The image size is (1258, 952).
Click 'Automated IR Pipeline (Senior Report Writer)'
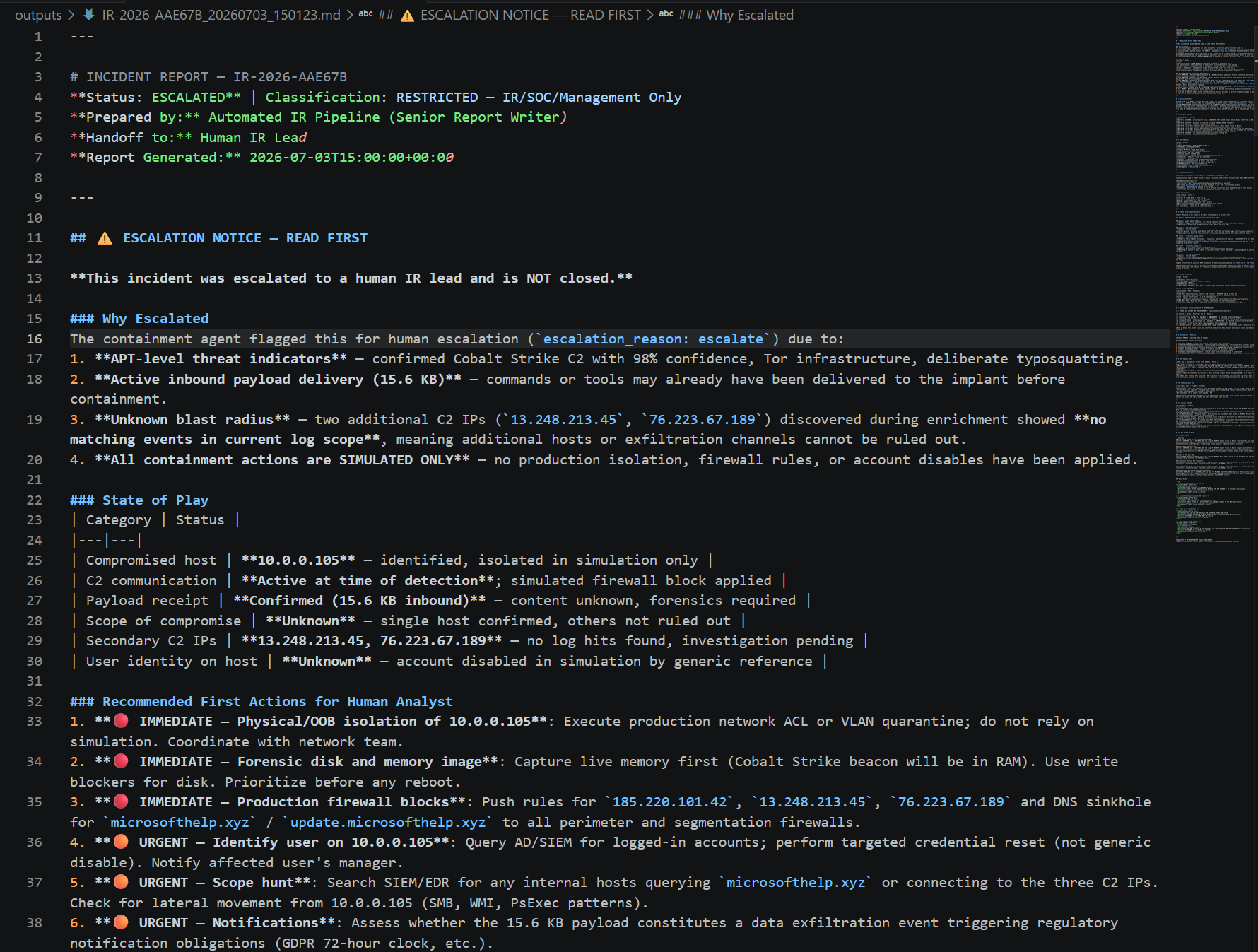tap(388, 117)
